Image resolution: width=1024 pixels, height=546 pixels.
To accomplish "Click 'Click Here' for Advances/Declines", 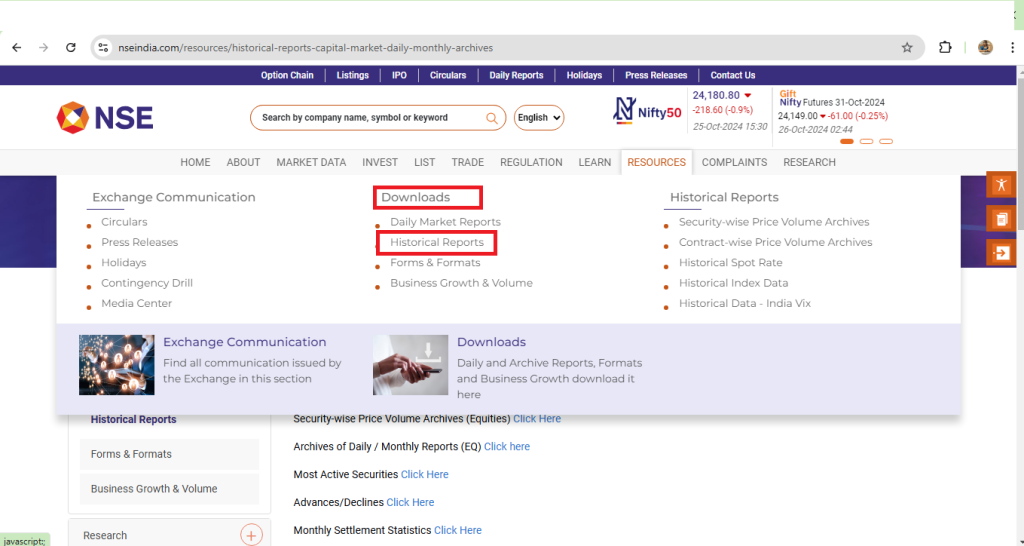I will pyautogui.click(x=410, y=502).
